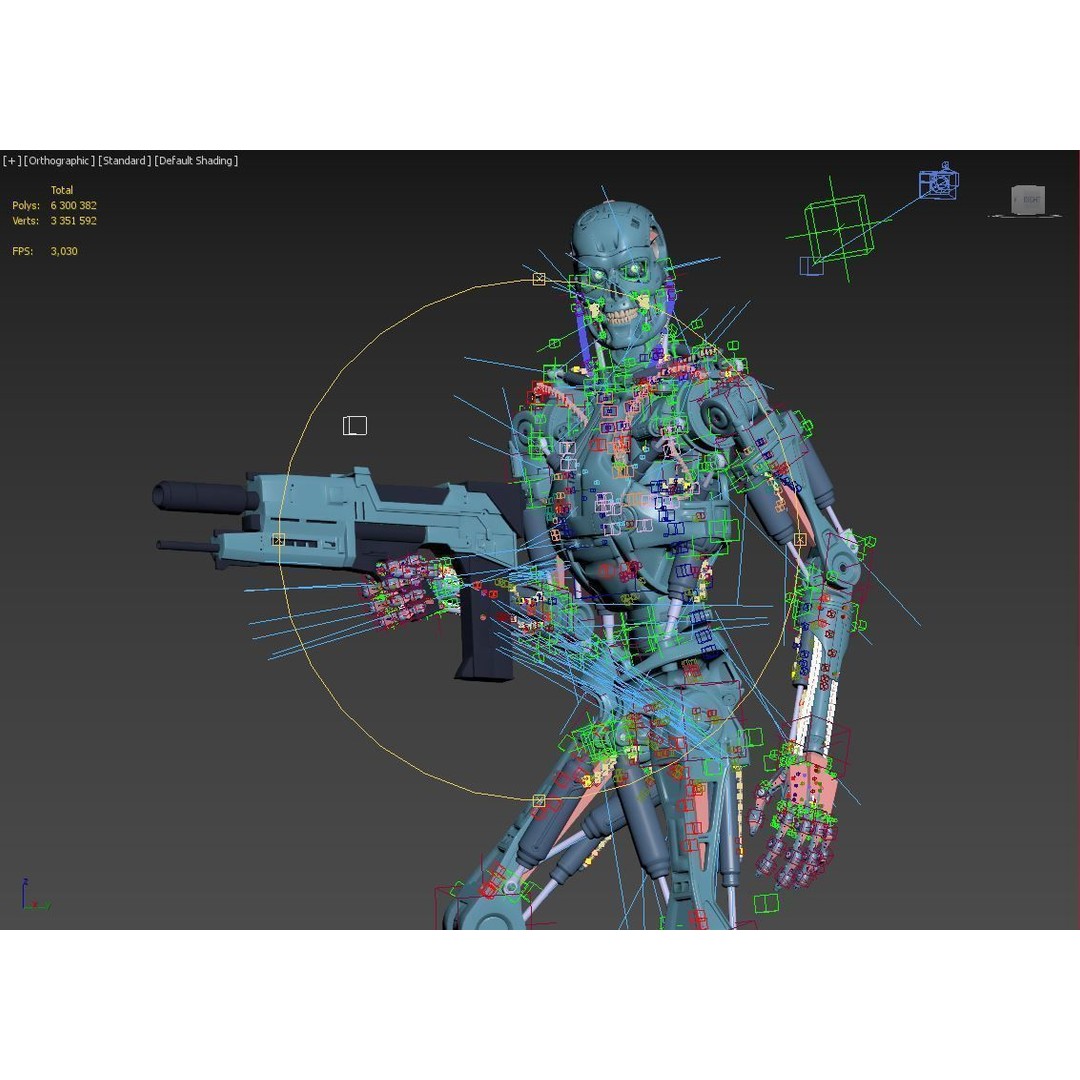Click the Polys count value 6 300 382
Viewport: 1080px width, 1080px height.
coord(73,205)
